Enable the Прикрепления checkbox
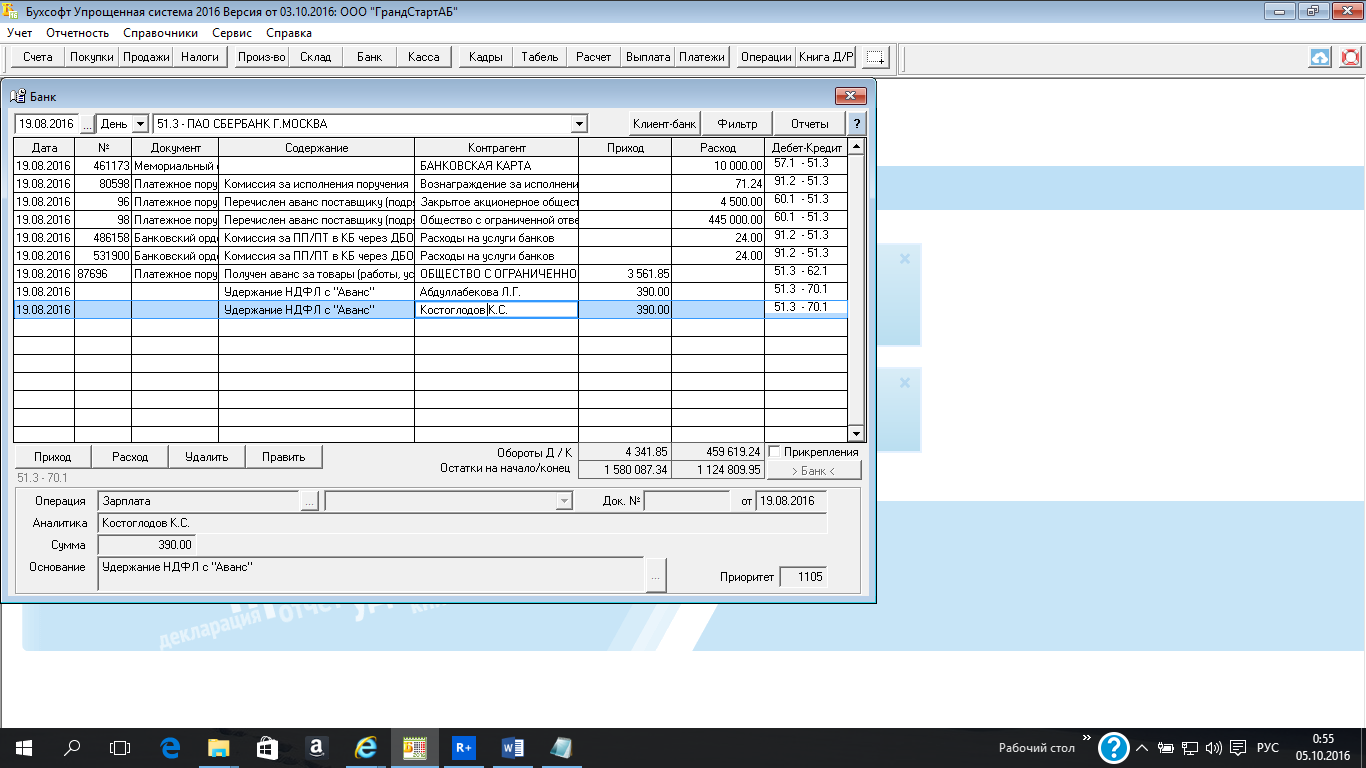 [x=774, y=452]
